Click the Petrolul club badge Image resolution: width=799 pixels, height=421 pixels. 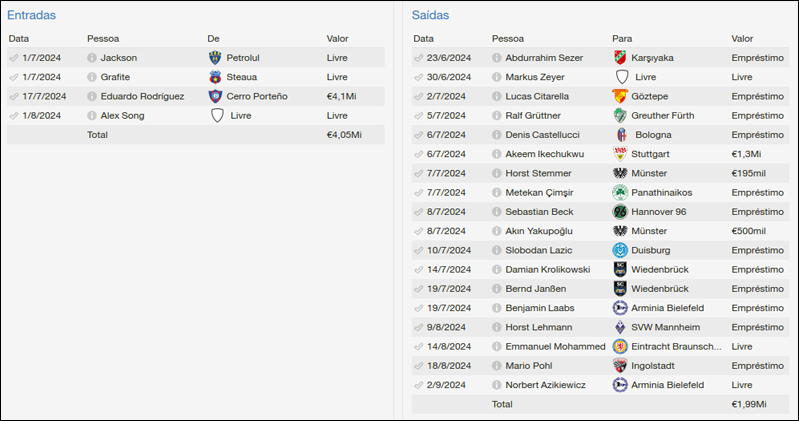pyautogui.click(x=217, y=58)
